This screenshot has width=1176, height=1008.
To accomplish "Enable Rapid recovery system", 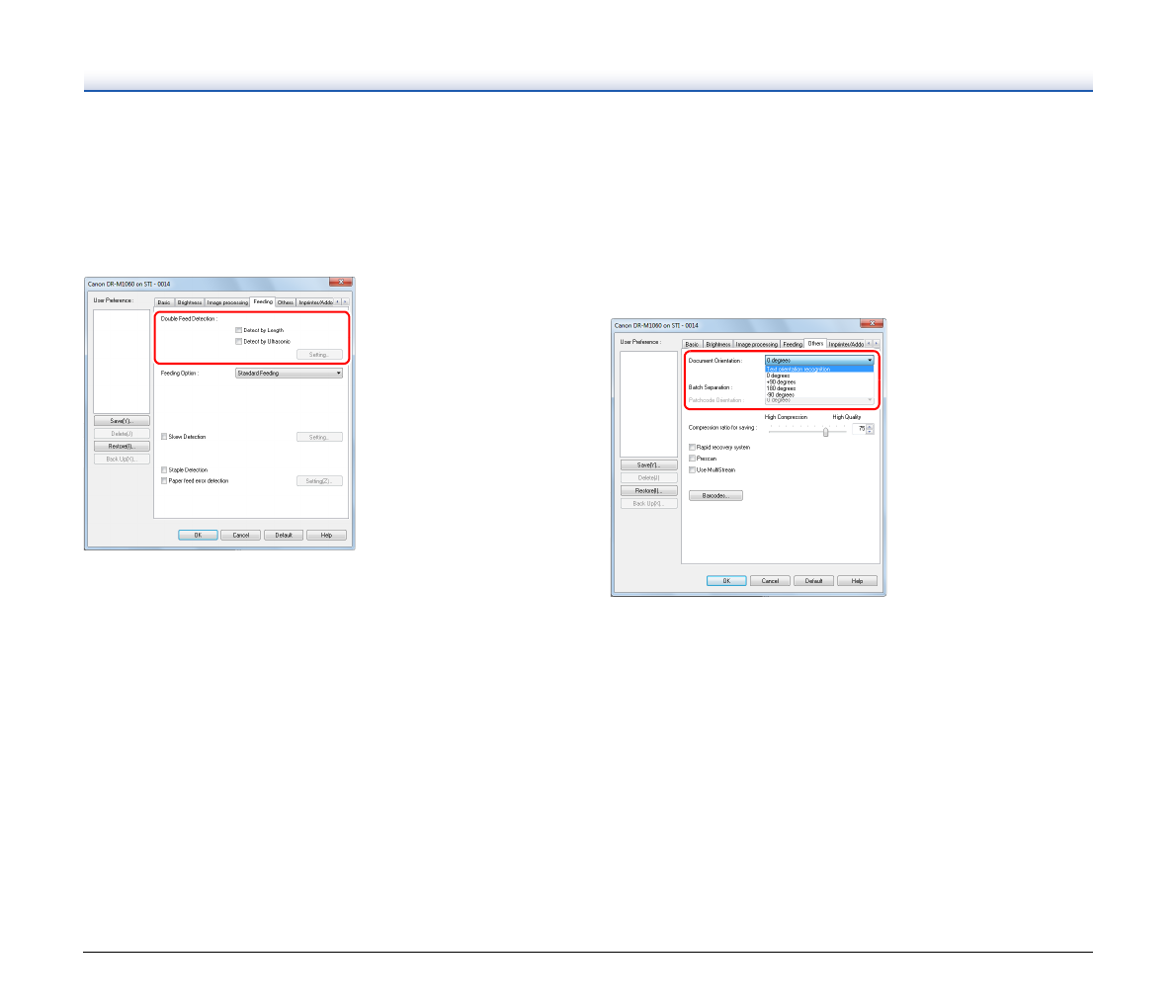I will pyautogui.click(x=693, y=448).
